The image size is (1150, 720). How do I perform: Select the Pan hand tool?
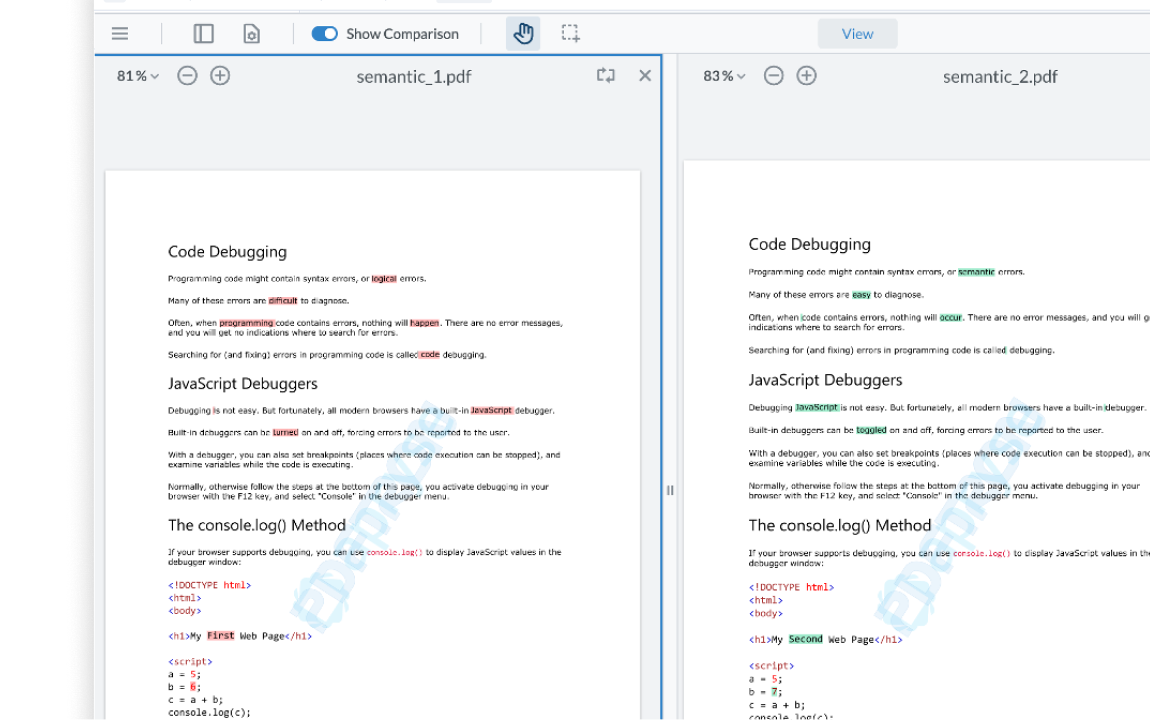pos(523,34)
